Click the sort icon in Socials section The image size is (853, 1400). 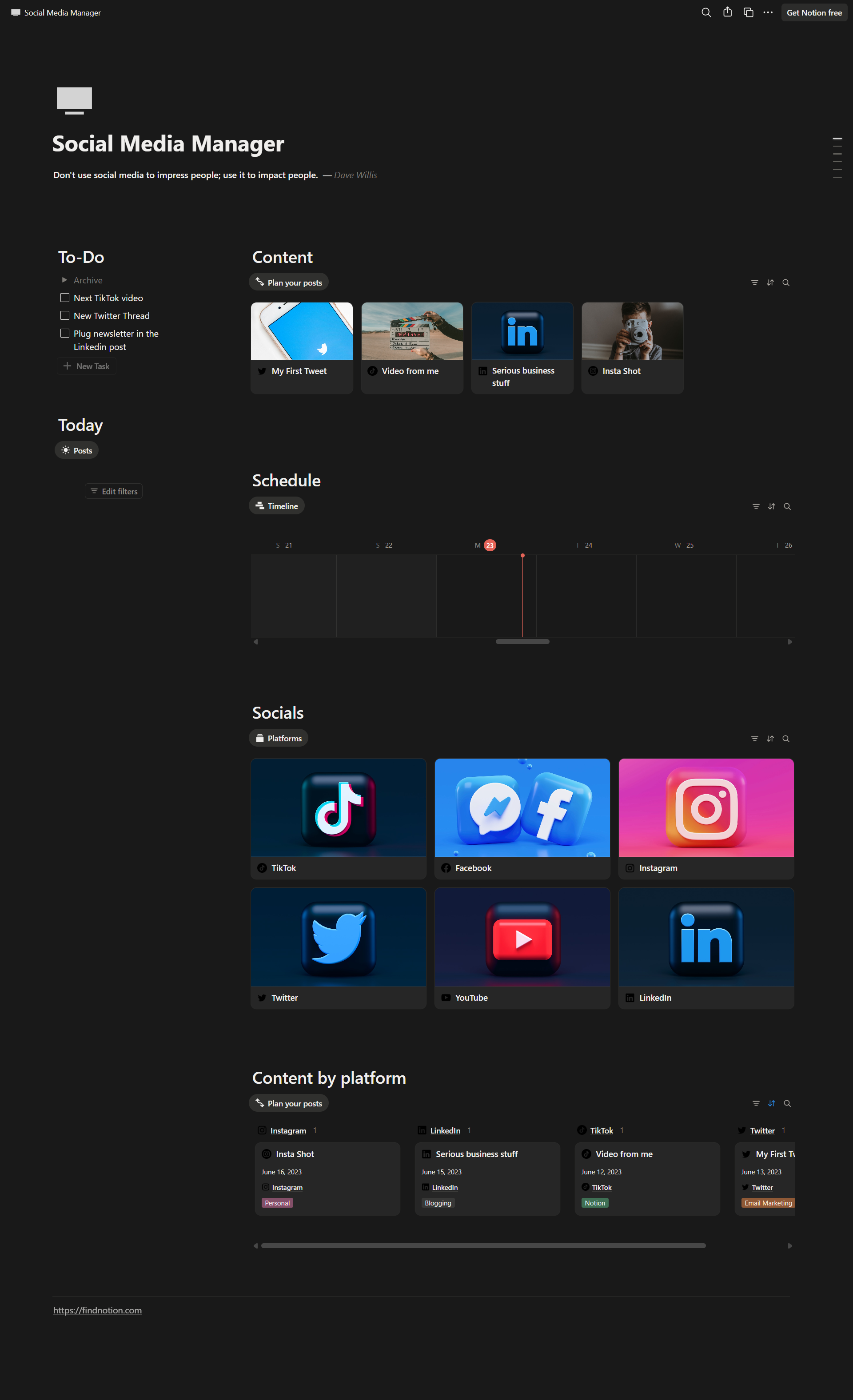tap(770, 739)
